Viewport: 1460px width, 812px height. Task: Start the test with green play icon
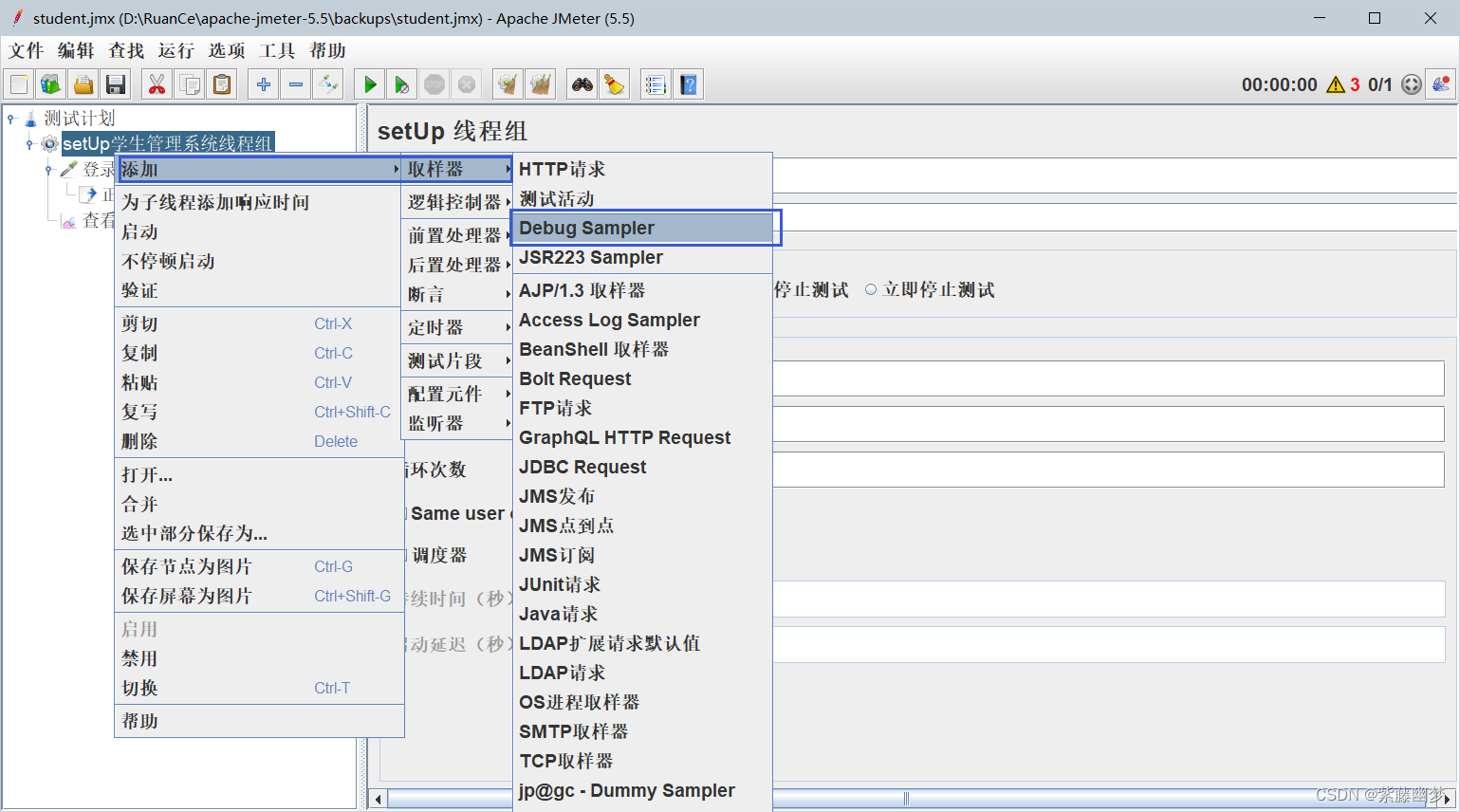coord(370,84)
